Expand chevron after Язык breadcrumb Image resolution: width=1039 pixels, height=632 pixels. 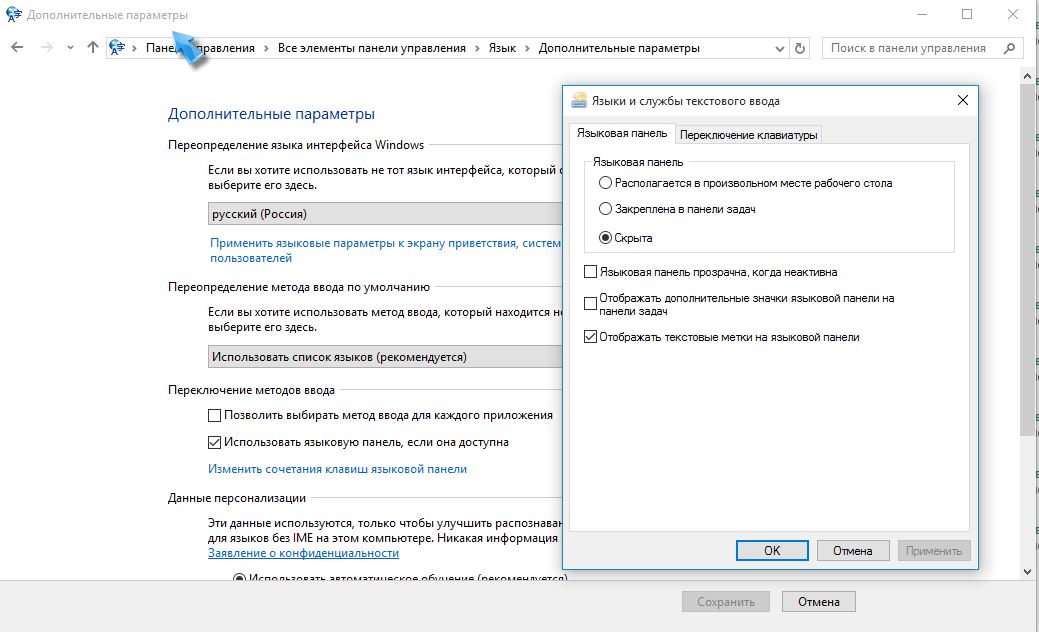point(527,48)
